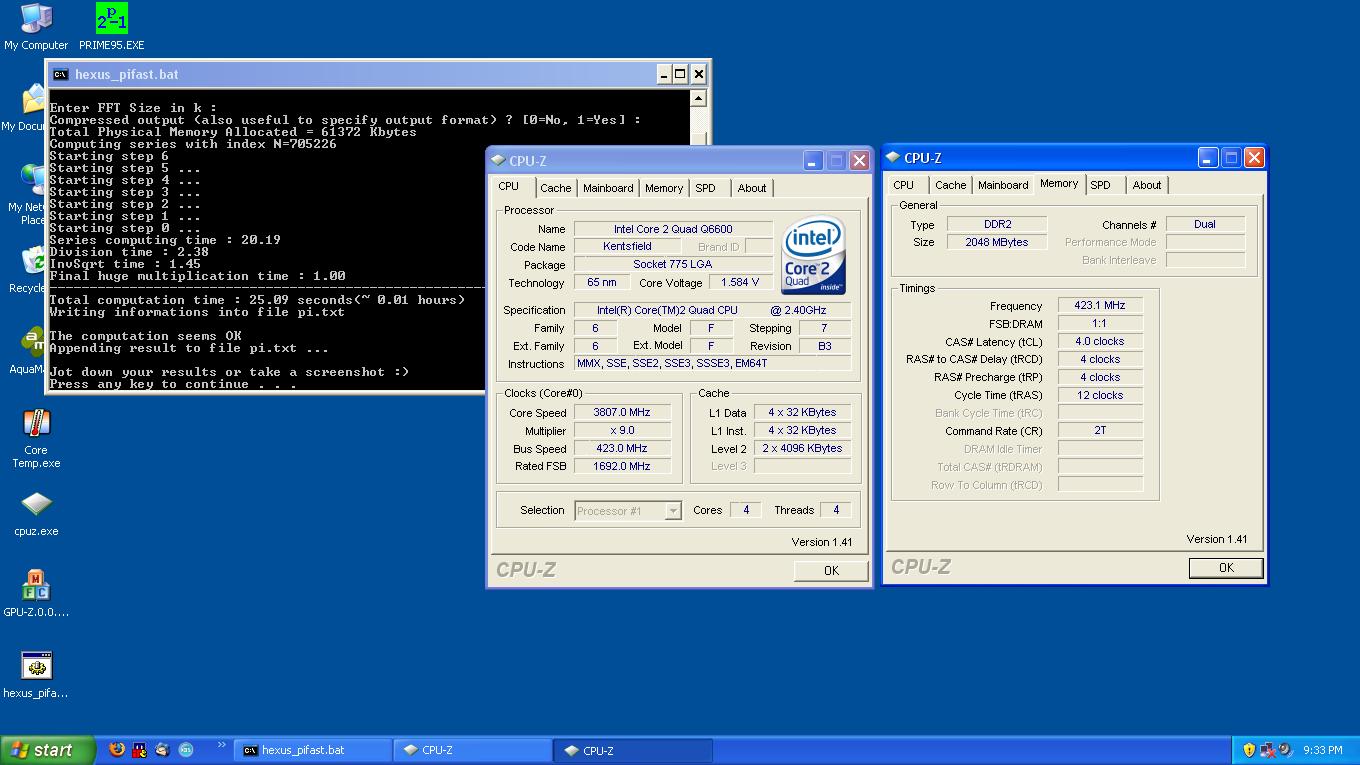This screenshot has height=765, width=1360.
Task: Open the Cache tab in the left CPU-Z window
Action: pos(556,188)
